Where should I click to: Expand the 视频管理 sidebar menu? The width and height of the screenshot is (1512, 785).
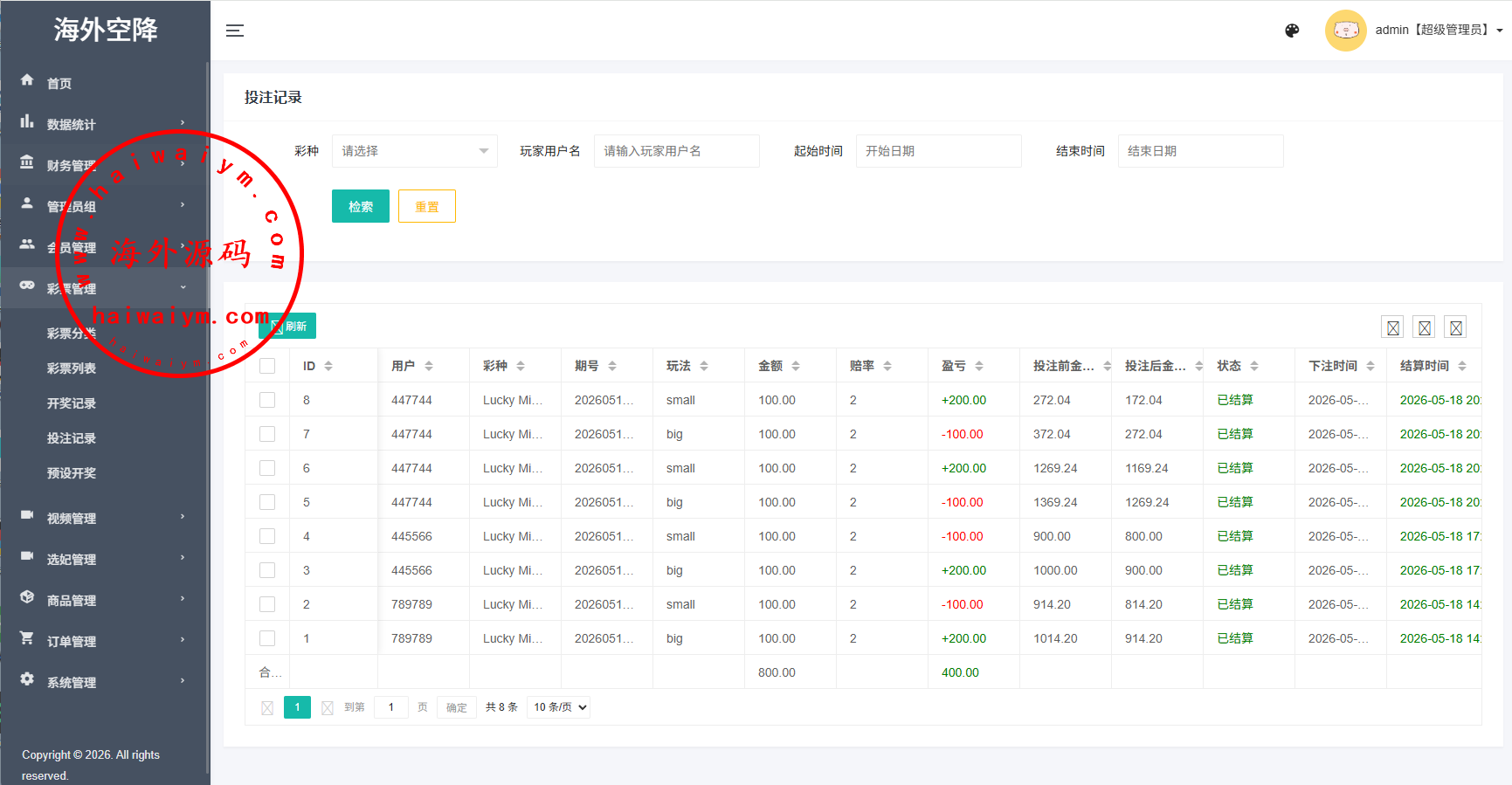click(x=105, y=518)
